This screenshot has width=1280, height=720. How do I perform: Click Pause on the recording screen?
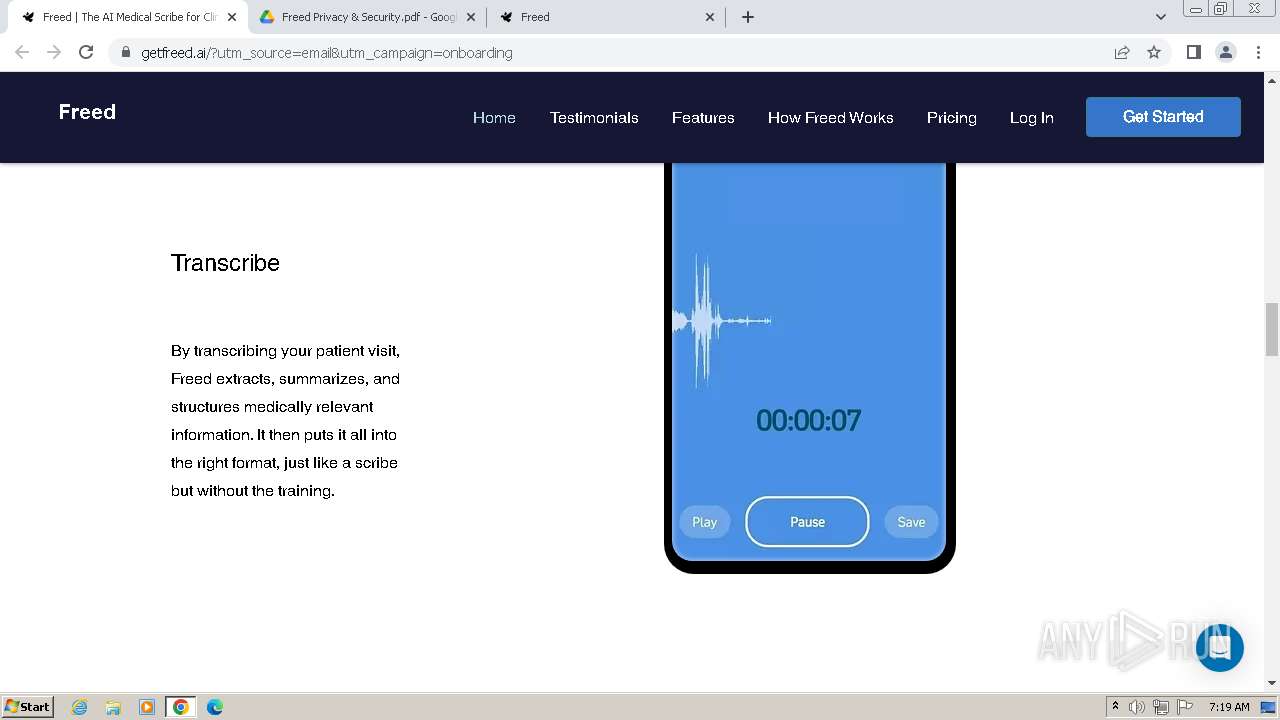807,522
